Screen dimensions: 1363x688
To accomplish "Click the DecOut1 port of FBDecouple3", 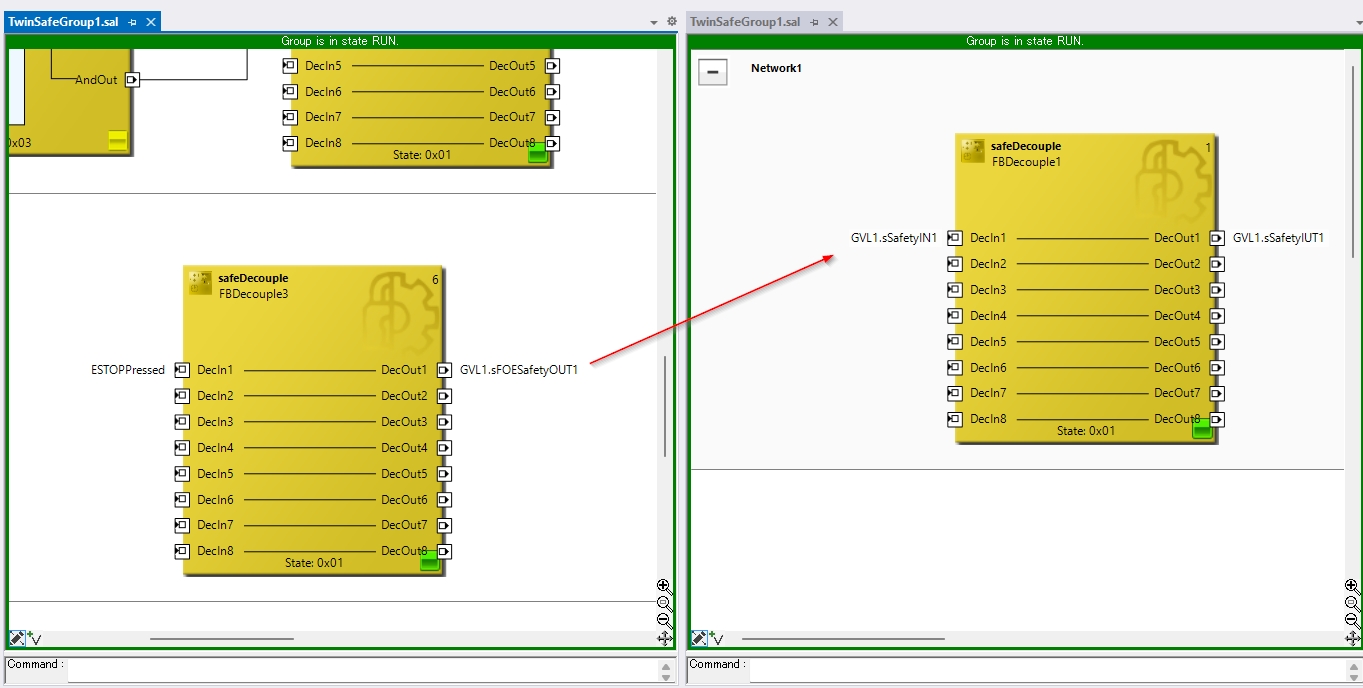I will point(444,370).
